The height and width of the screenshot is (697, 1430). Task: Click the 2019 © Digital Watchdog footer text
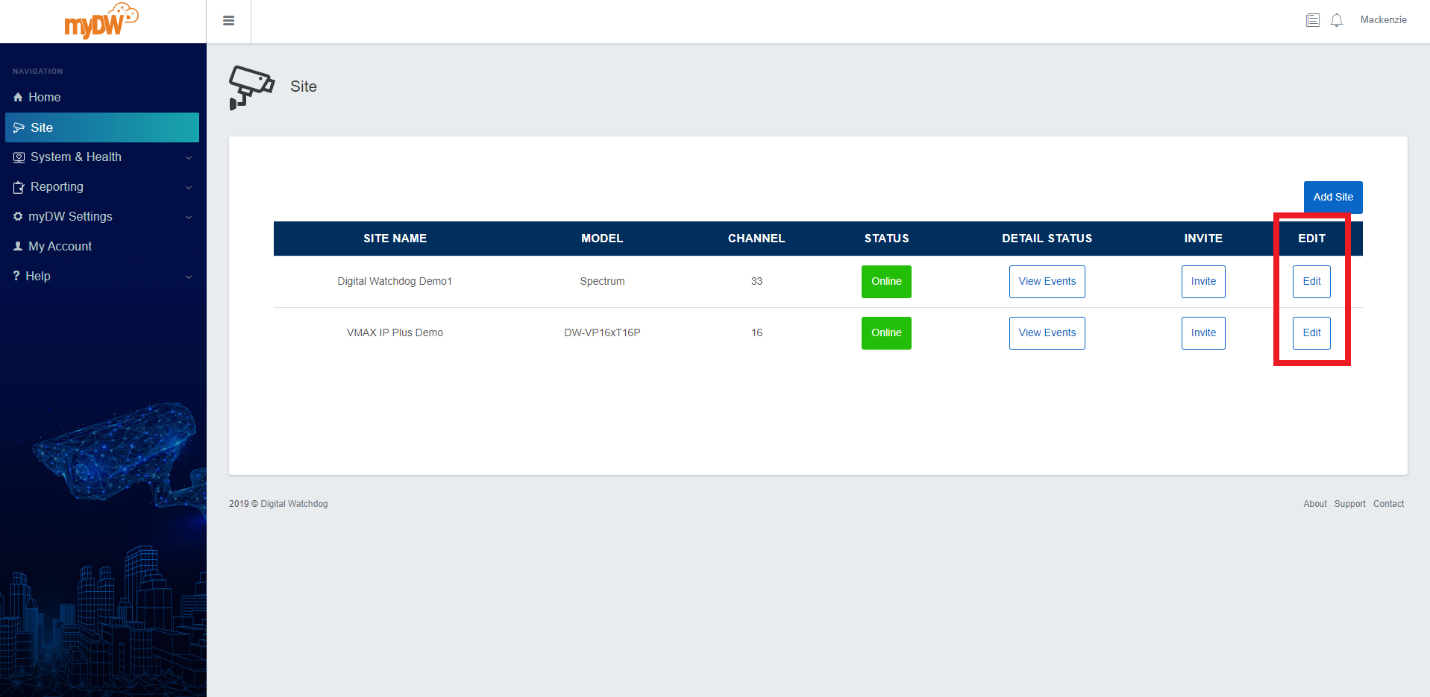click(x=278, y=504)
